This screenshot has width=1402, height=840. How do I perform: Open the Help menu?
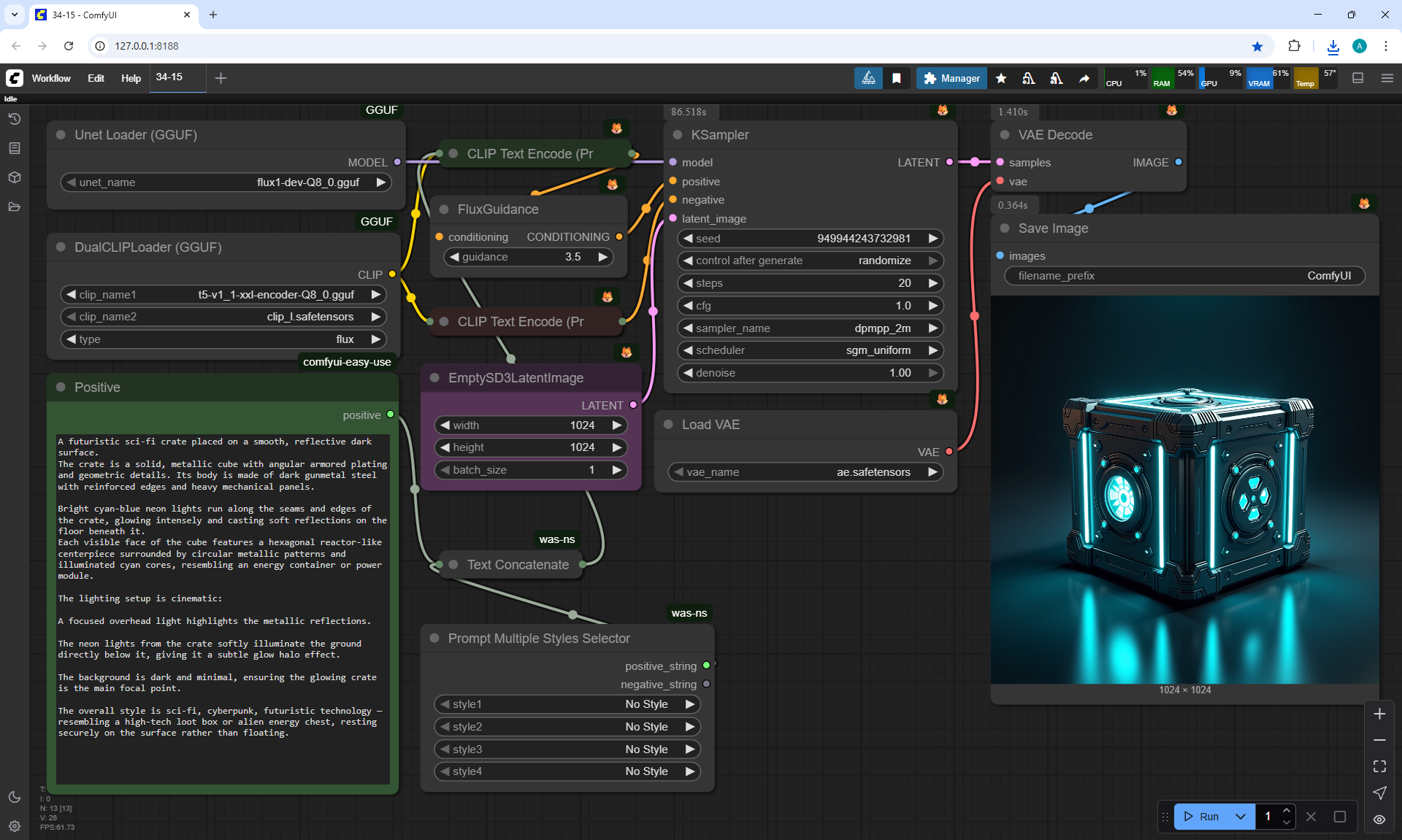click(131, 78)
